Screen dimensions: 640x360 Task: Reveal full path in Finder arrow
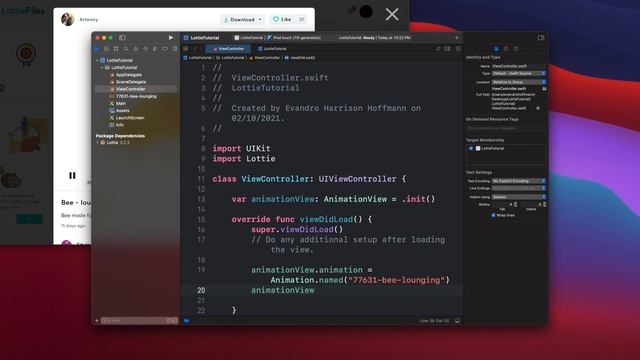click(x=538, y=108)
